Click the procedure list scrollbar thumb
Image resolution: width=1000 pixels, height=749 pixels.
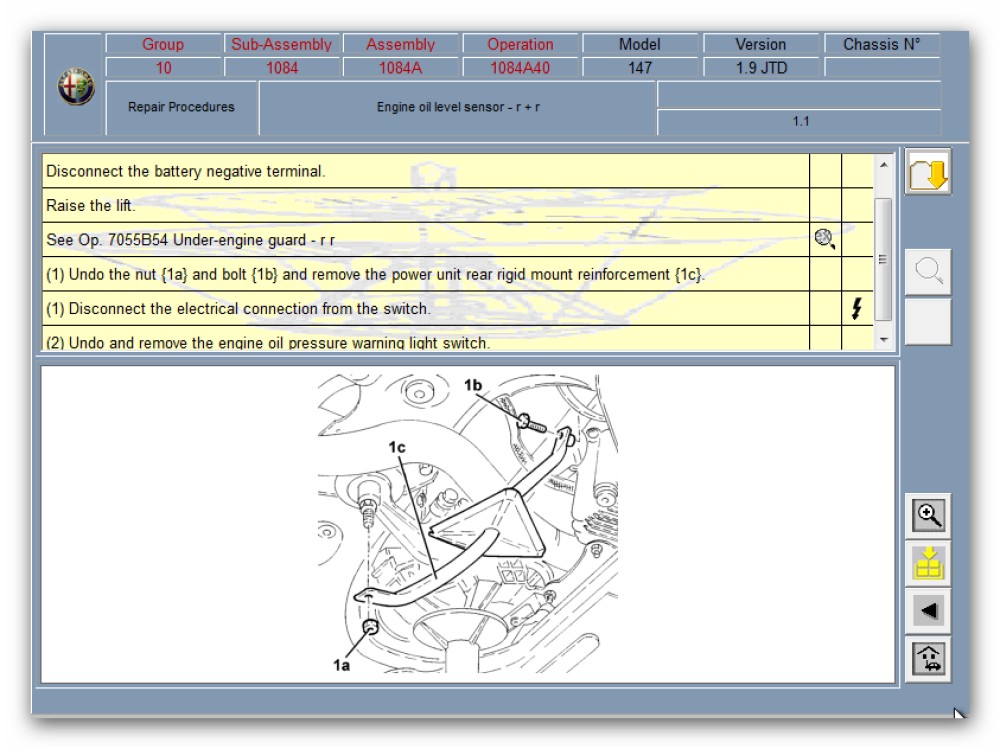pyautogui.click(x=883, y=258)
